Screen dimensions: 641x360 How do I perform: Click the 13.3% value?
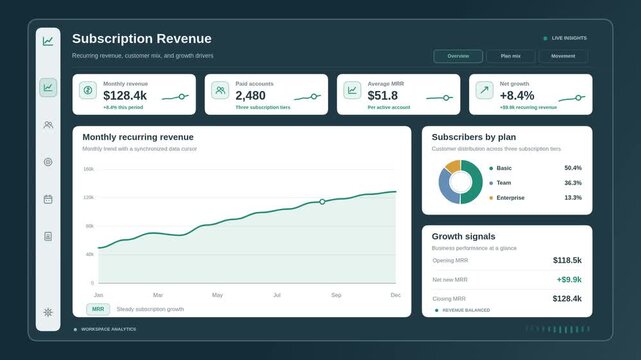click(573, 197)
